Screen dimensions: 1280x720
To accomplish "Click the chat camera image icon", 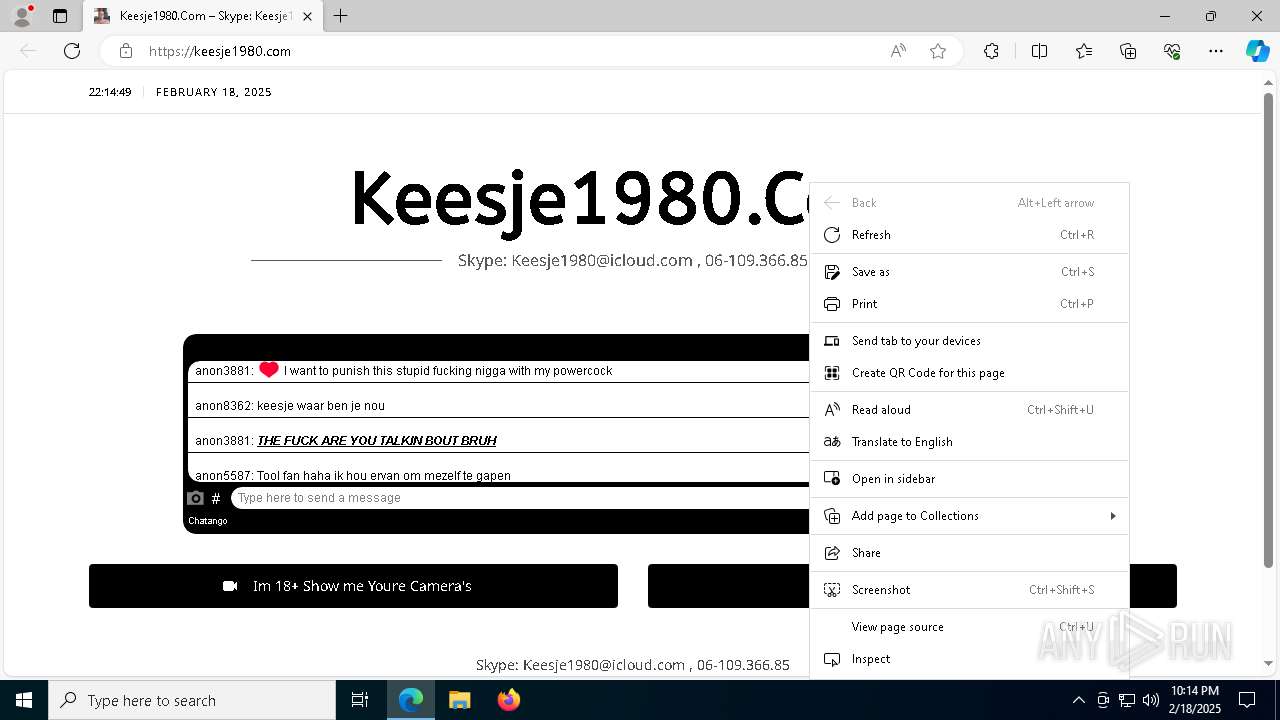I will [x=196, y=498].
